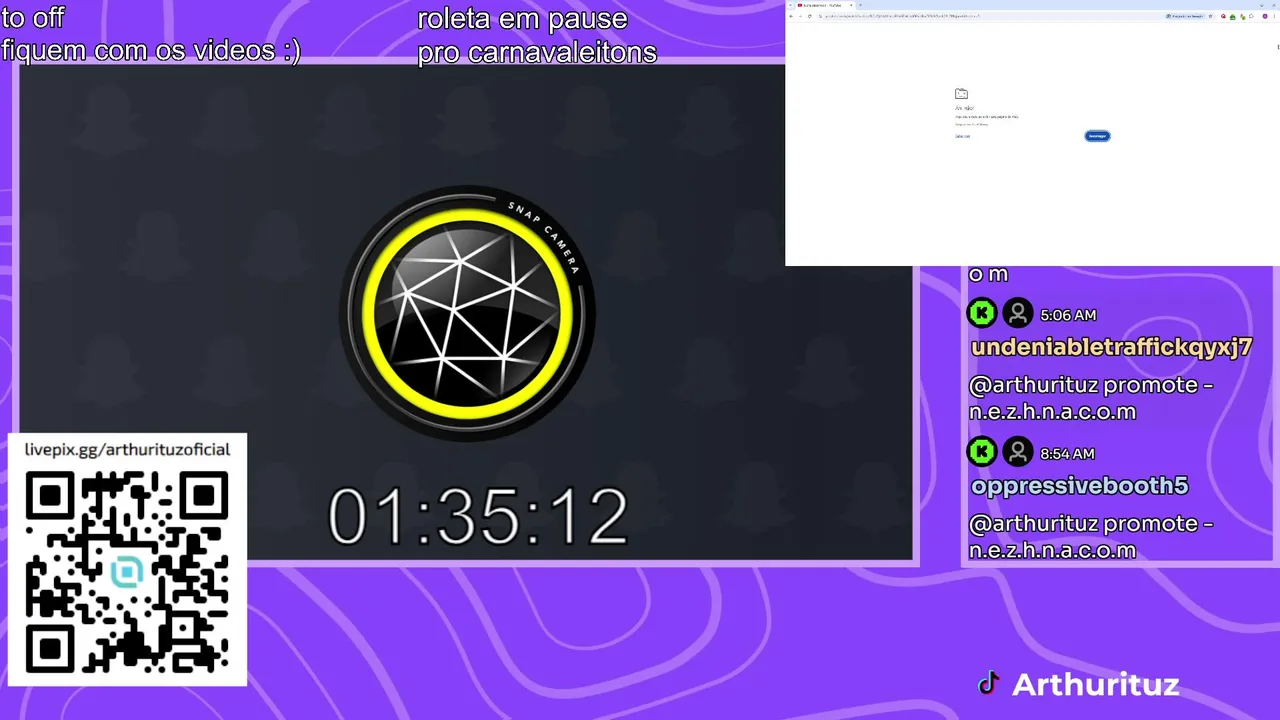This screenshot has height=720, width=1280.
Task: Open the browser three-dot menu
Action: click(x=1274, y=16)
